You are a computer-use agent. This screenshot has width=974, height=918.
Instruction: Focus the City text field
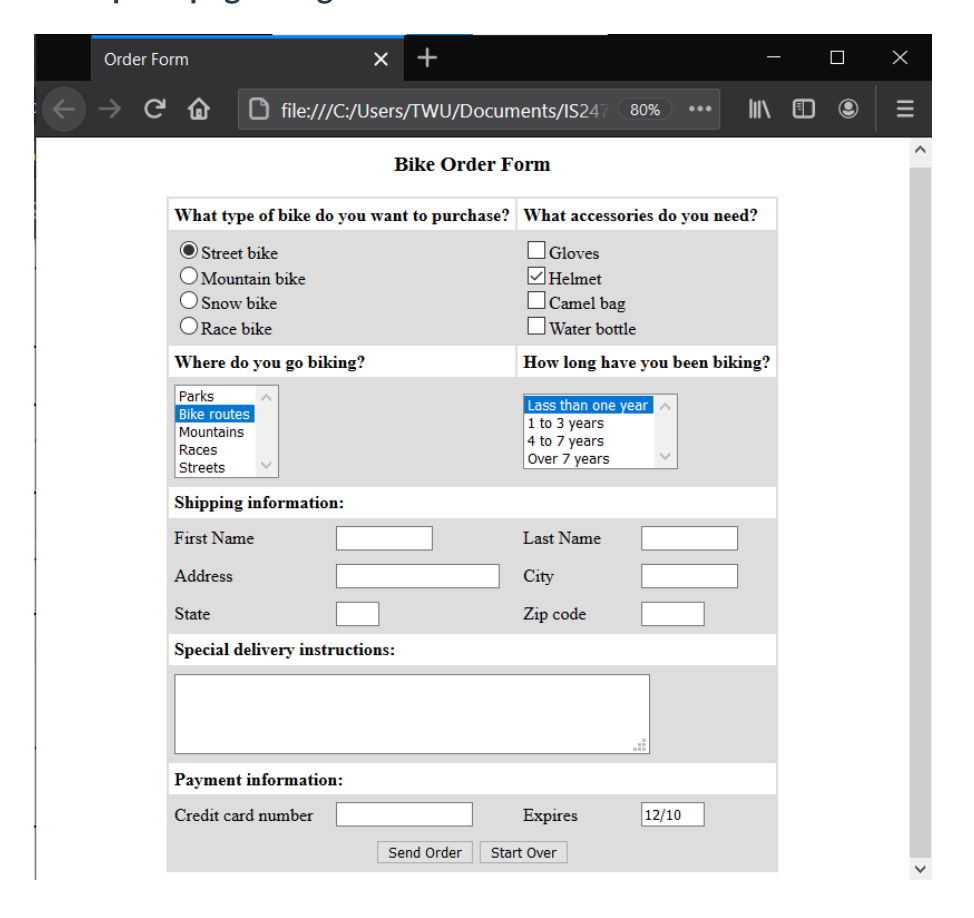click(690, 576)
